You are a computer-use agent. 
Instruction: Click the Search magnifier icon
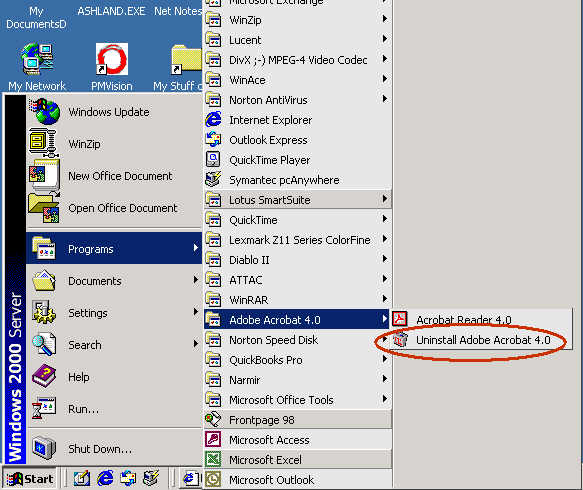[44, 345]
